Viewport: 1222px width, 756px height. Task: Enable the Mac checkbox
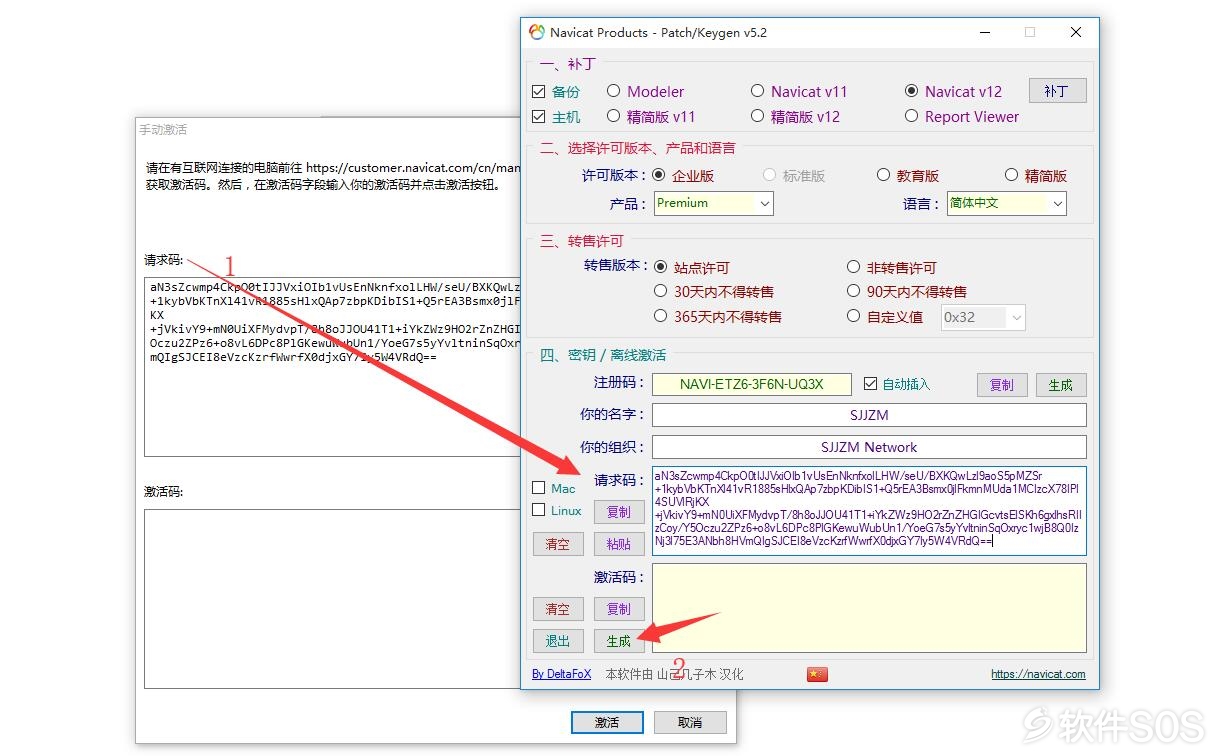pyautogui.click(x=539, y=488)
